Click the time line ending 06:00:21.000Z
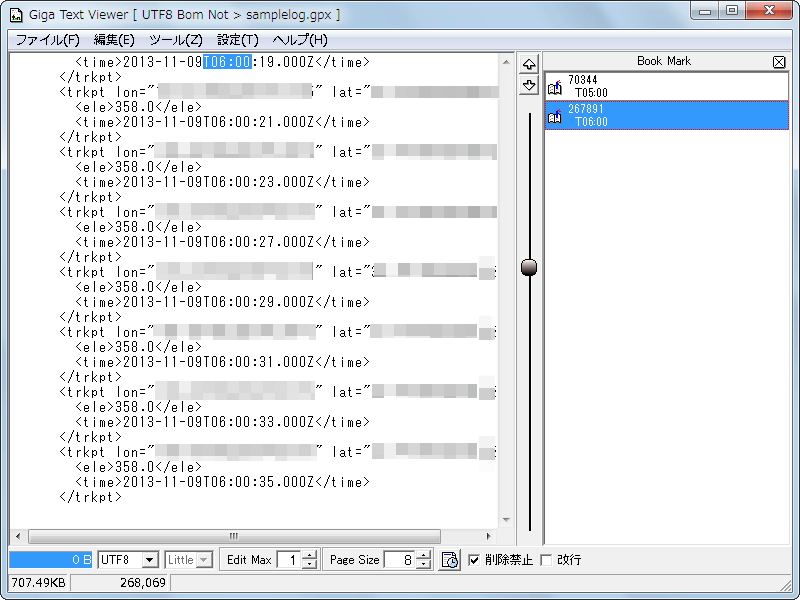This screenshot has height=600, width=800. pos(222,122)
